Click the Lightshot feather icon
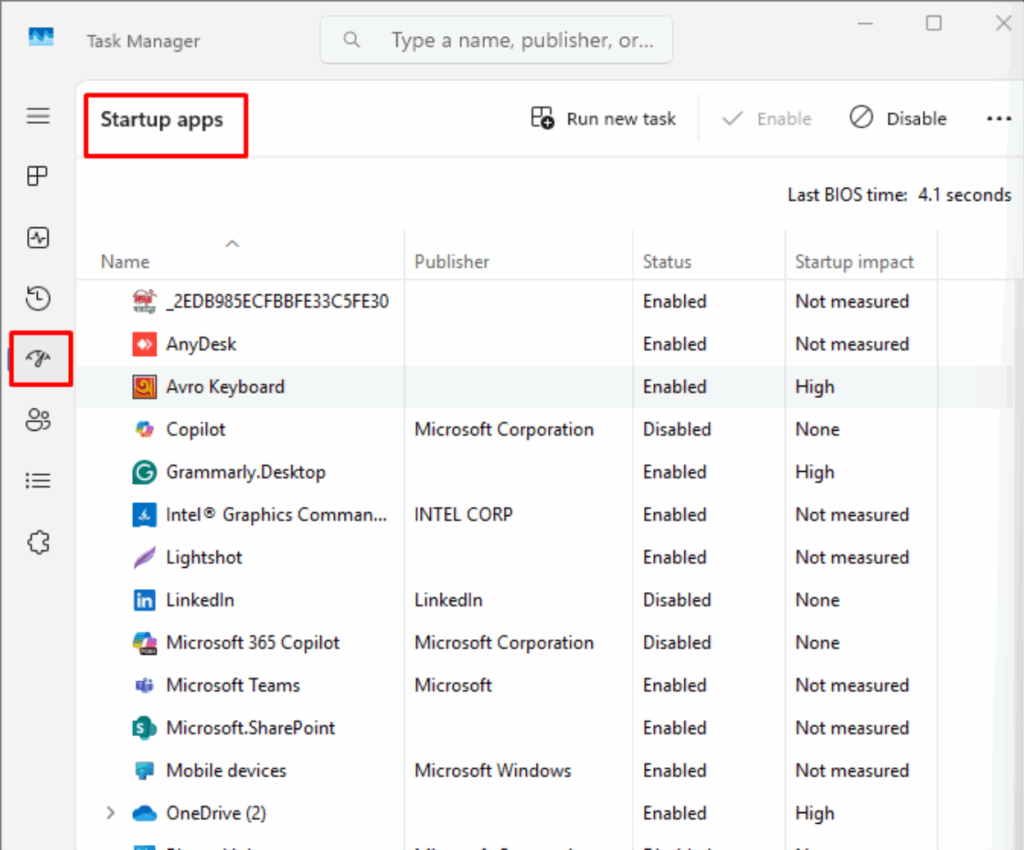This screenshot has height=850, width=1024. (144, 558)
